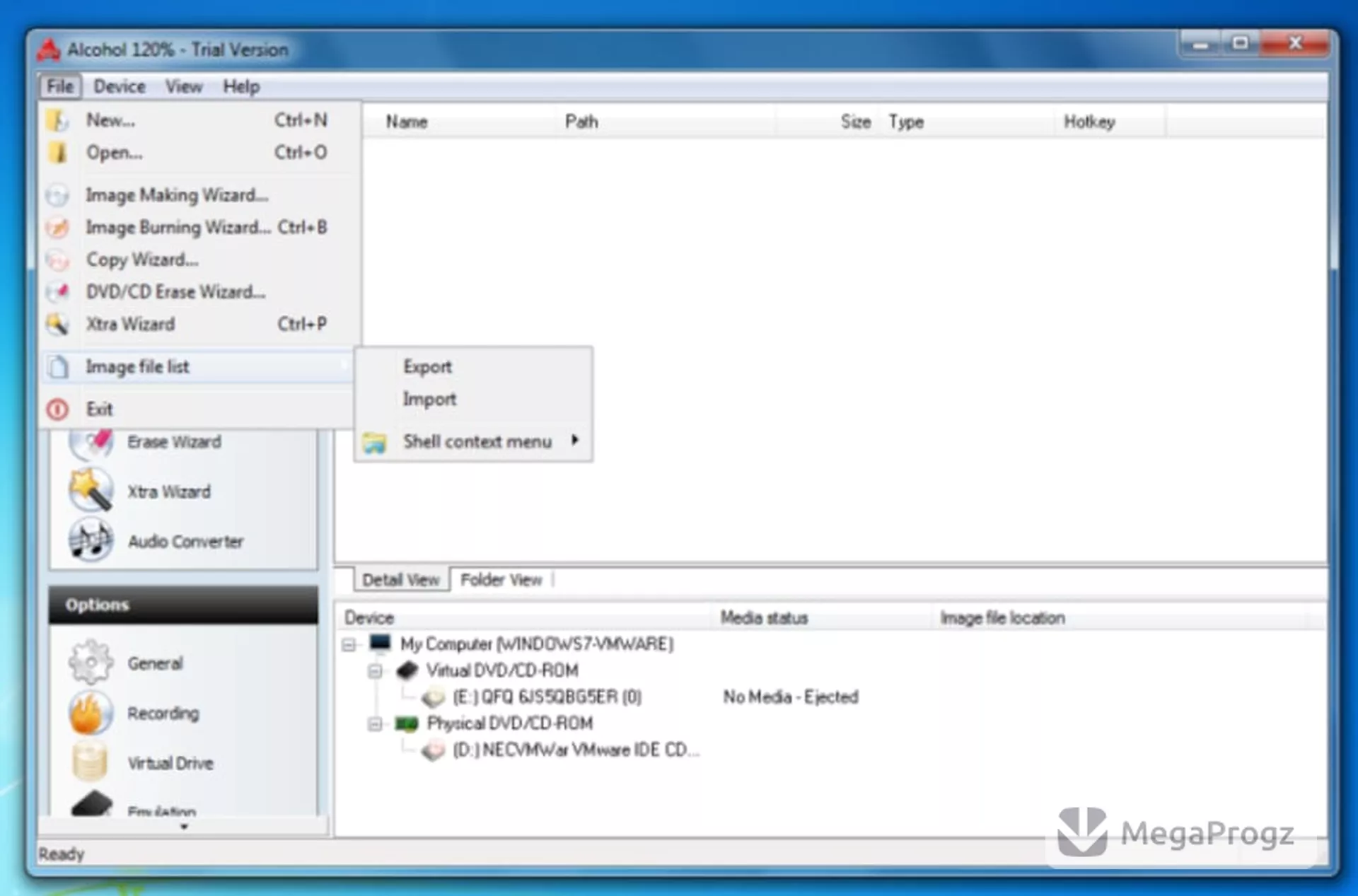This screenshot has width=1358, height=896.
Task: Switch to the Folder View tab
Action: [x=501, y=580]
